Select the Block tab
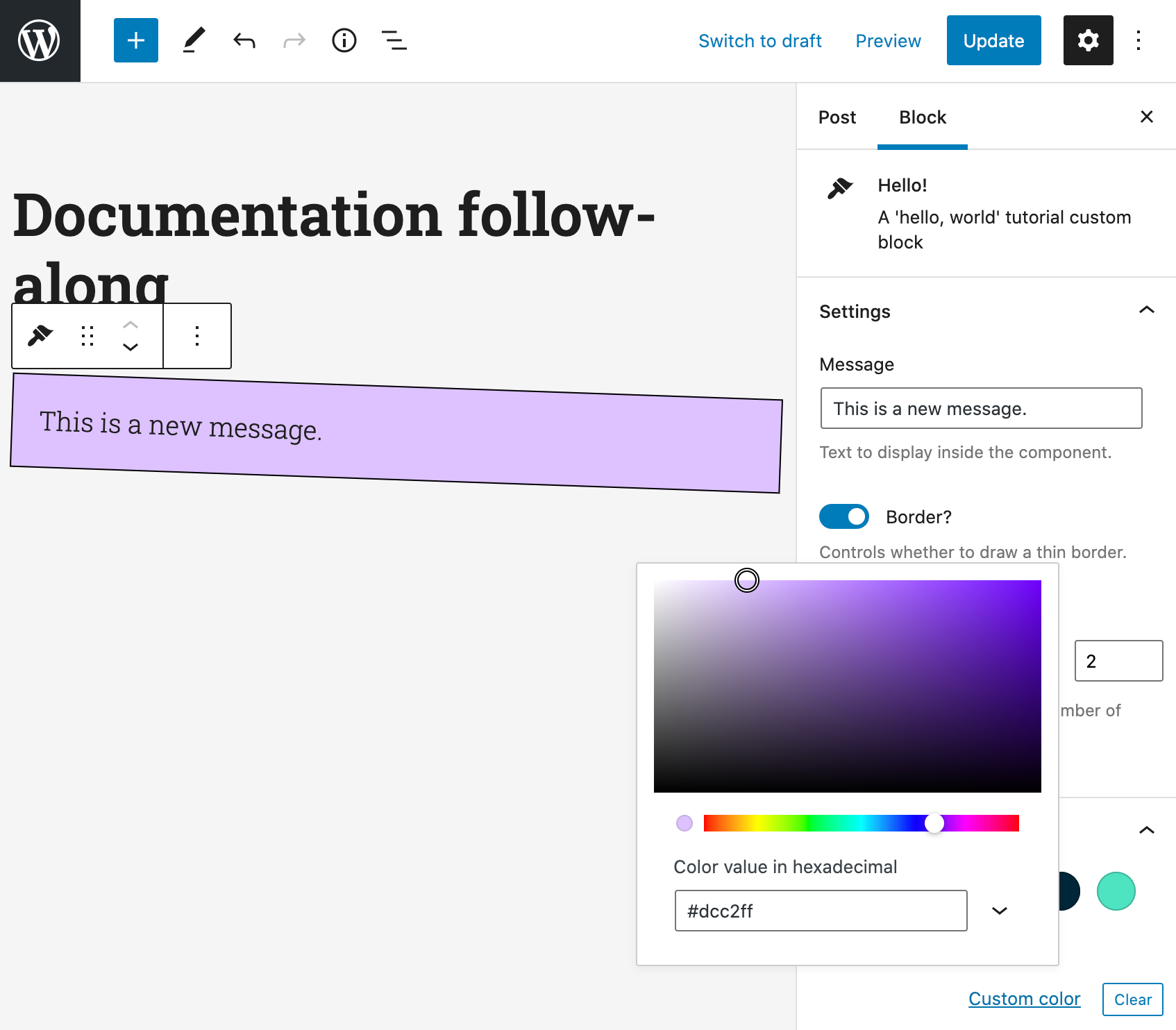Screen dimensions: 1176x1030 922,117
